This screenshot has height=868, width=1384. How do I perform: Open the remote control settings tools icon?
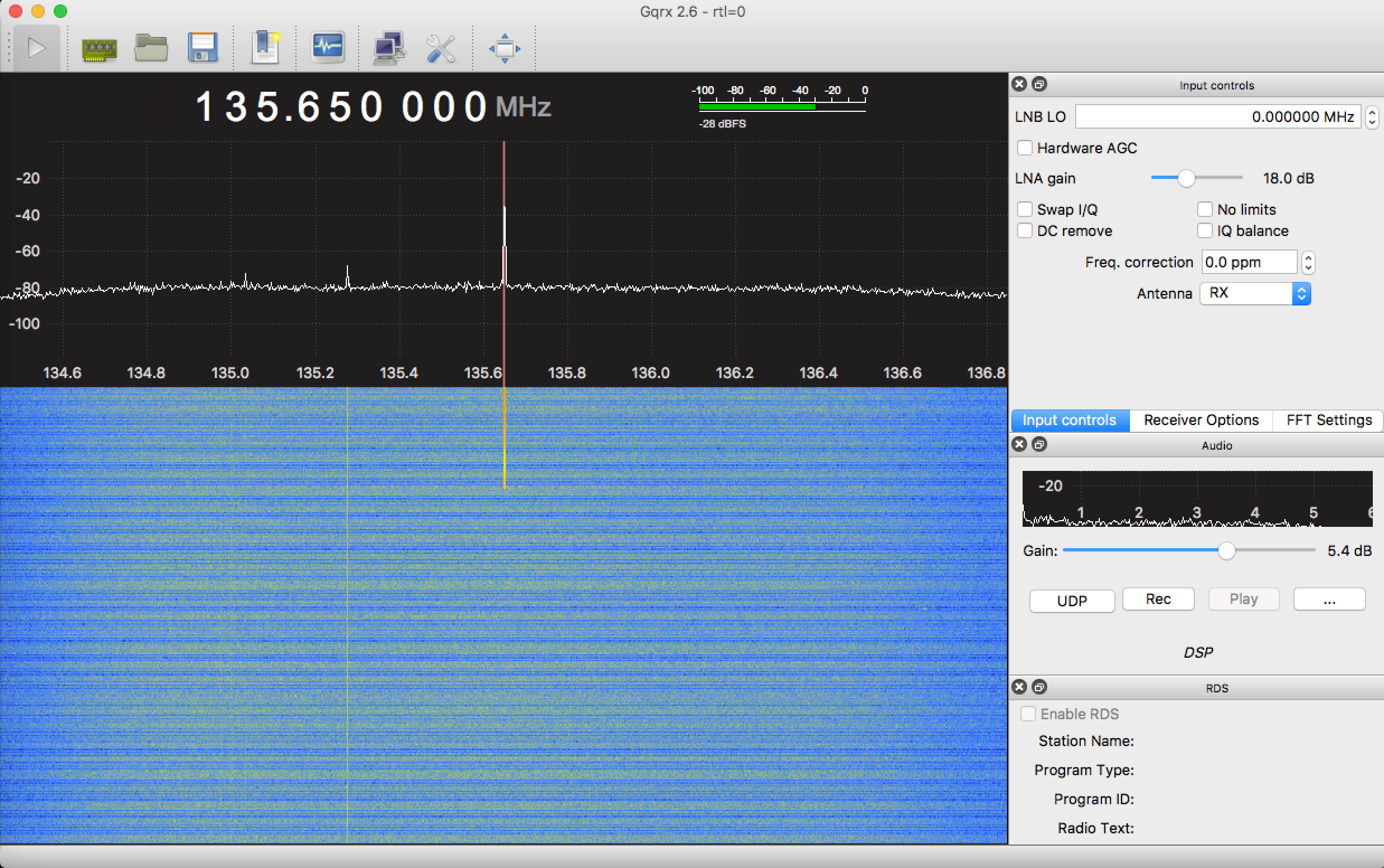tap(441, 48)
